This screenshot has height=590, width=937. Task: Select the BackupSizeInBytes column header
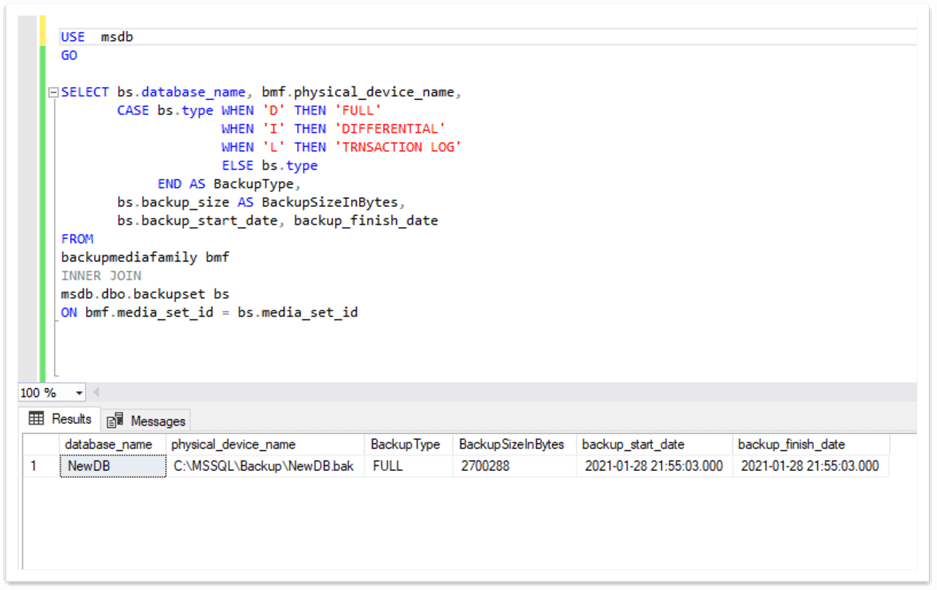click(511, 444)
